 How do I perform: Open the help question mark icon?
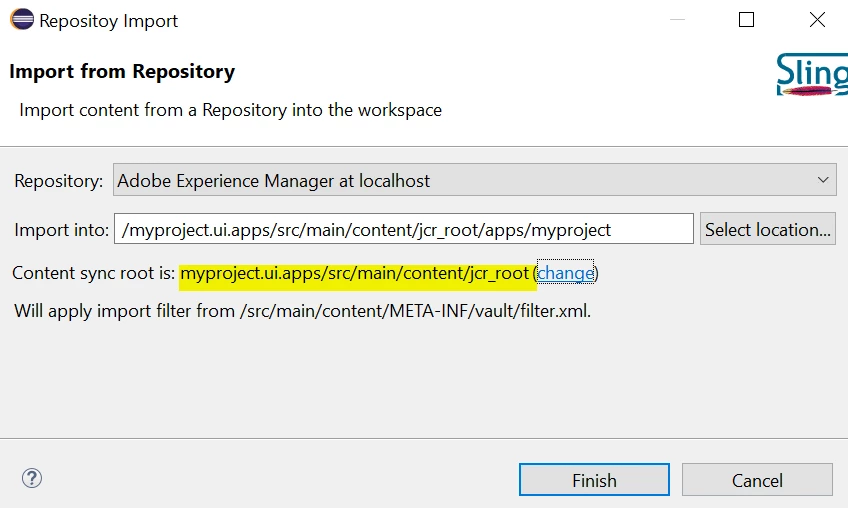[32, 478]
